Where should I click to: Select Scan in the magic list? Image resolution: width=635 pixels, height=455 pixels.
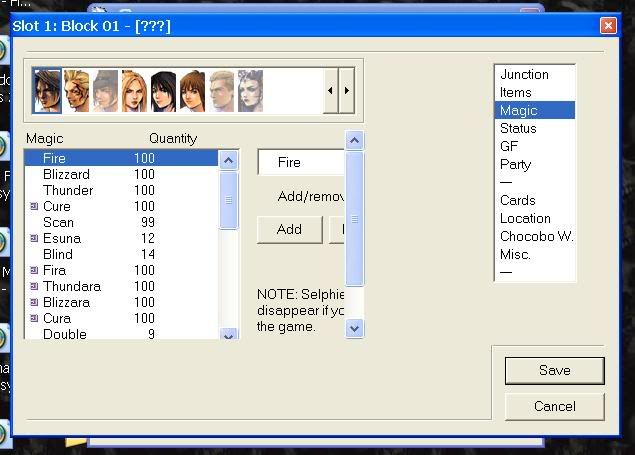121,222
